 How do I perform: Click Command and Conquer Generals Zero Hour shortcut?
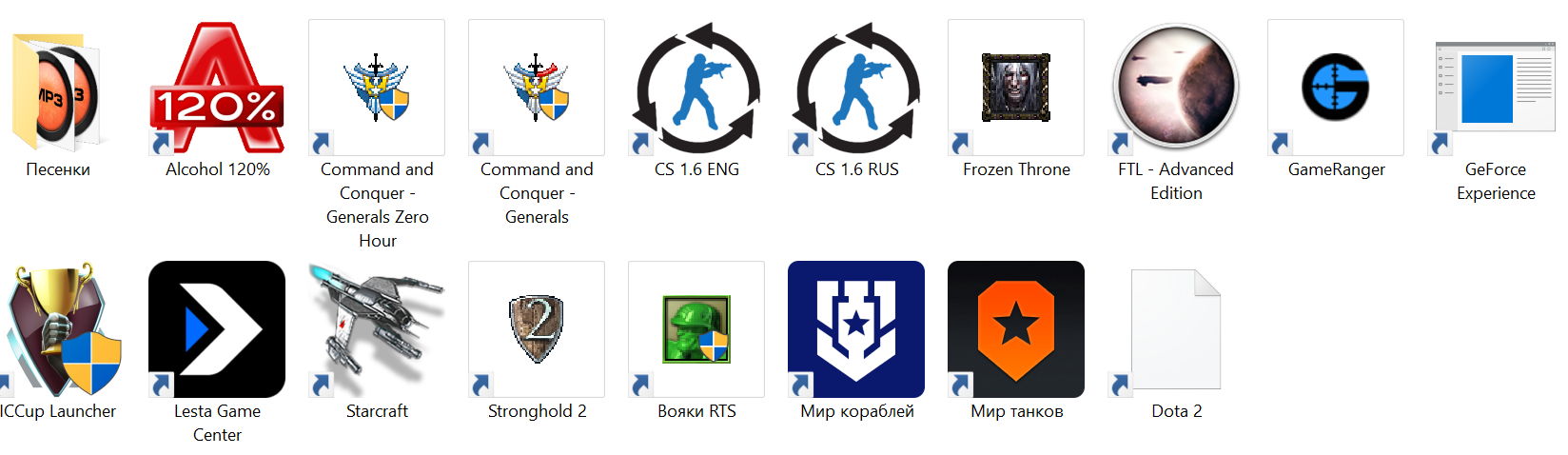377,88
